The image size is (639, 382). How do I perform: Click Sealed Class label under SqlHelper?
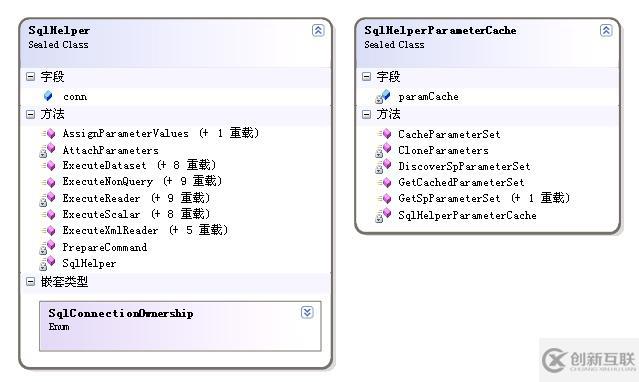(x=58, y=45)
